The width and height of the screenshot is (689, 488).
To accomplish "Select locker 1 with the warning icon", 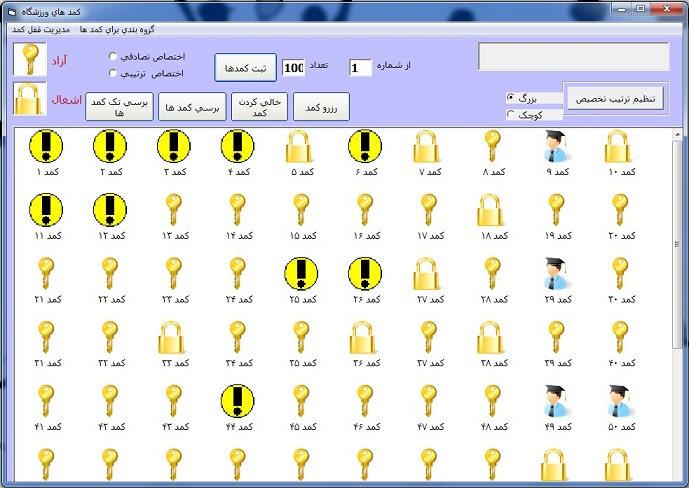I will coord(46,146).
